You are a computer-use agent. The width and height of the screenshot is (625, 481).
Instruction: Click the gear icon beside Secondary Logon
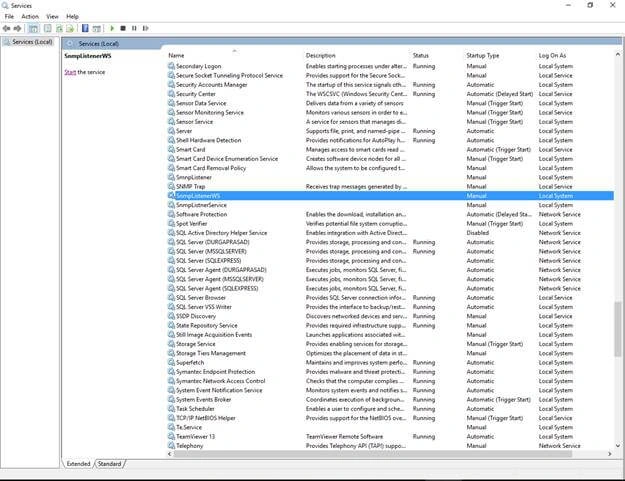(171, 66)
